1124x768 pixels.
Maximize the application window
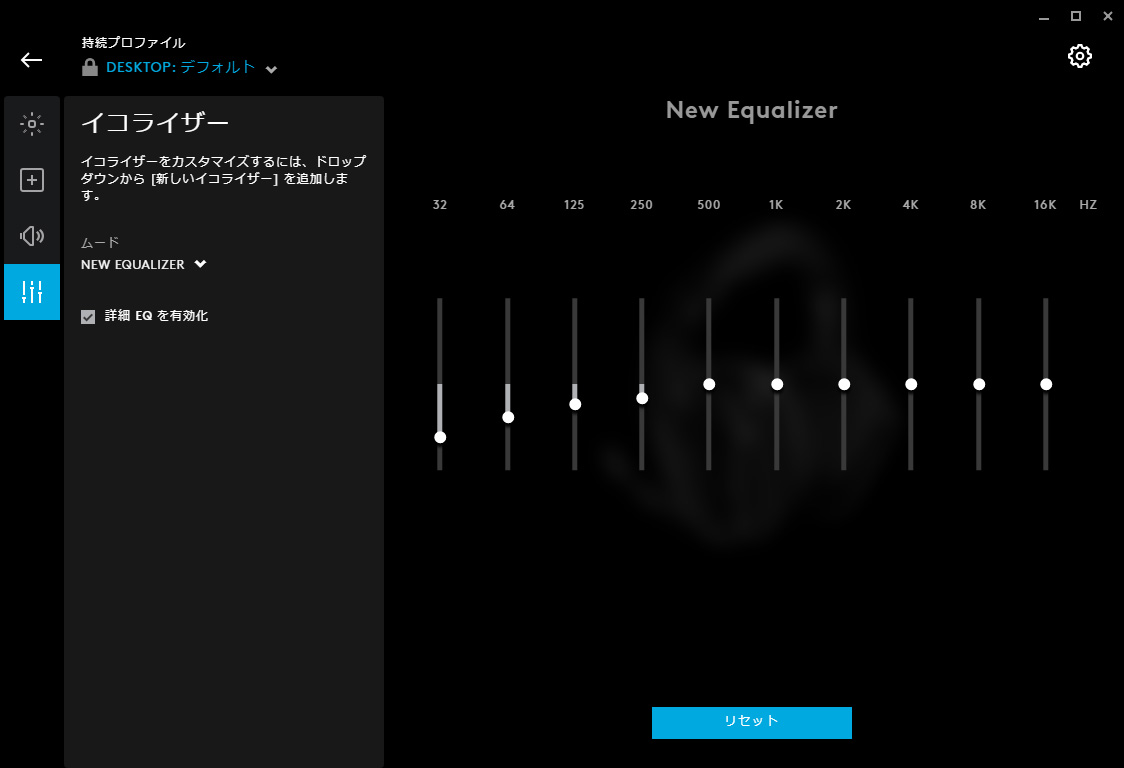[1076, 16]
